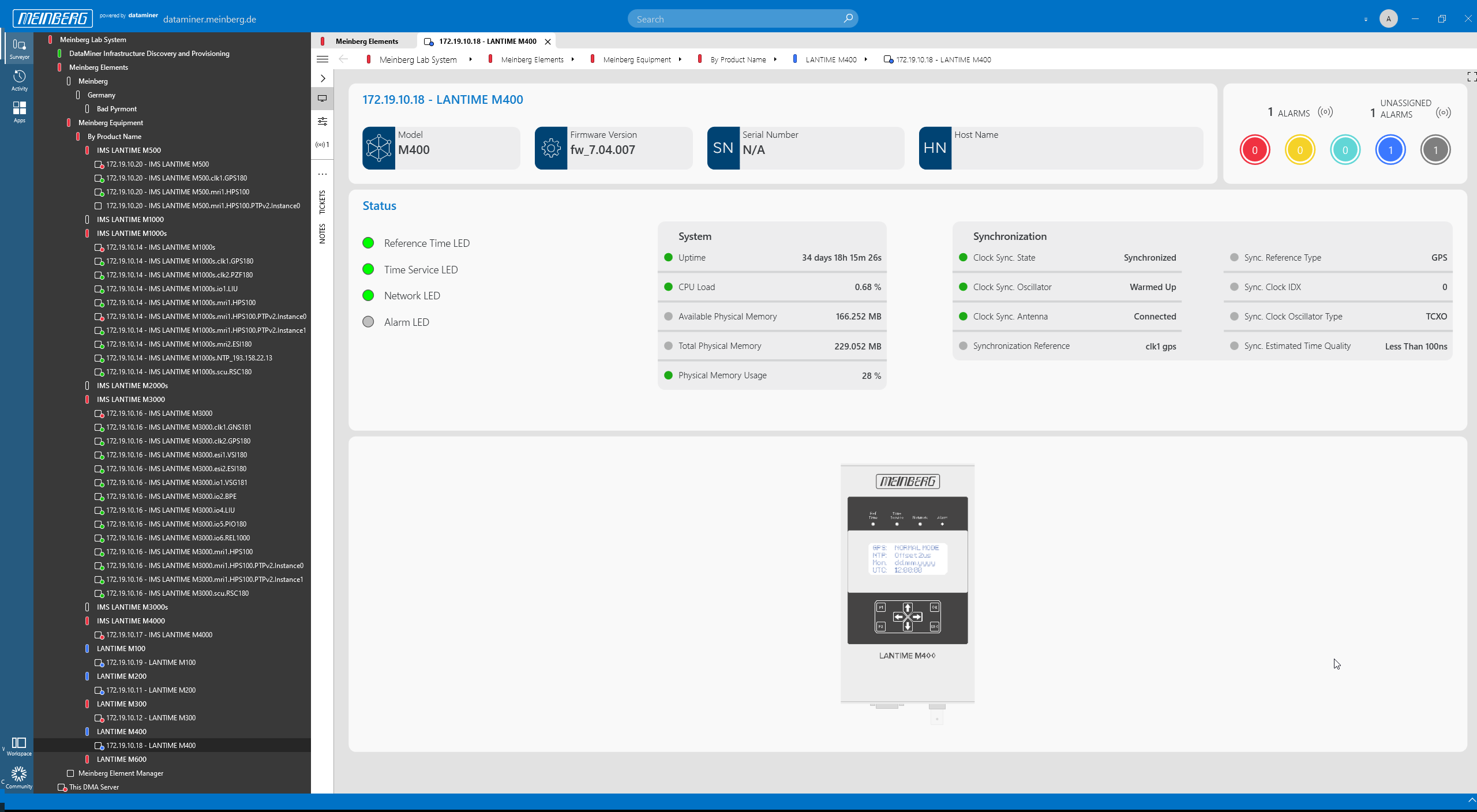Screen dimensions: 1477x812
Task: Click the SN Serial Number icon
Action: 723,148
